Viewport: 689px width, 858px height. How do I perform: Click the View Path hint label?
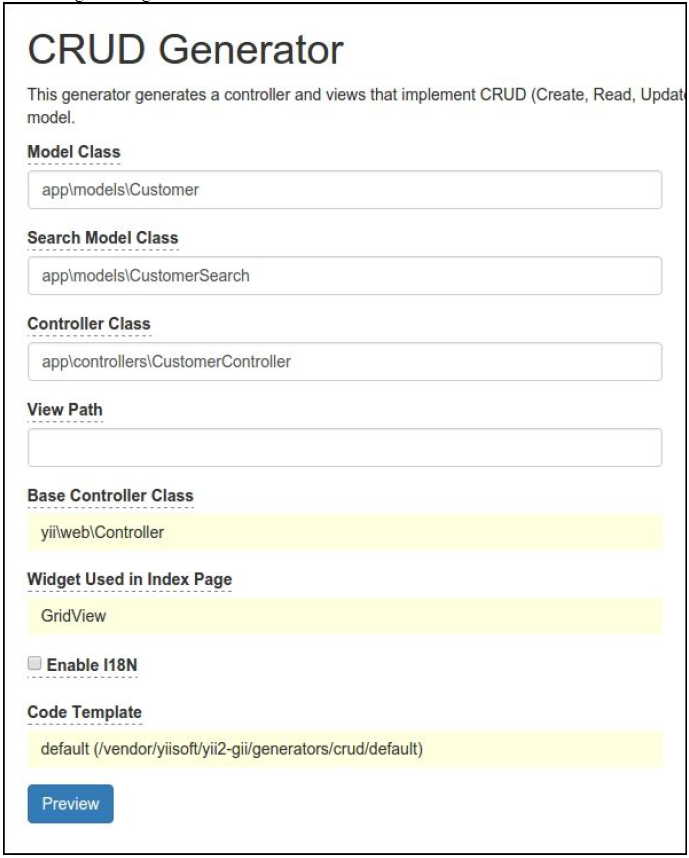65,409
